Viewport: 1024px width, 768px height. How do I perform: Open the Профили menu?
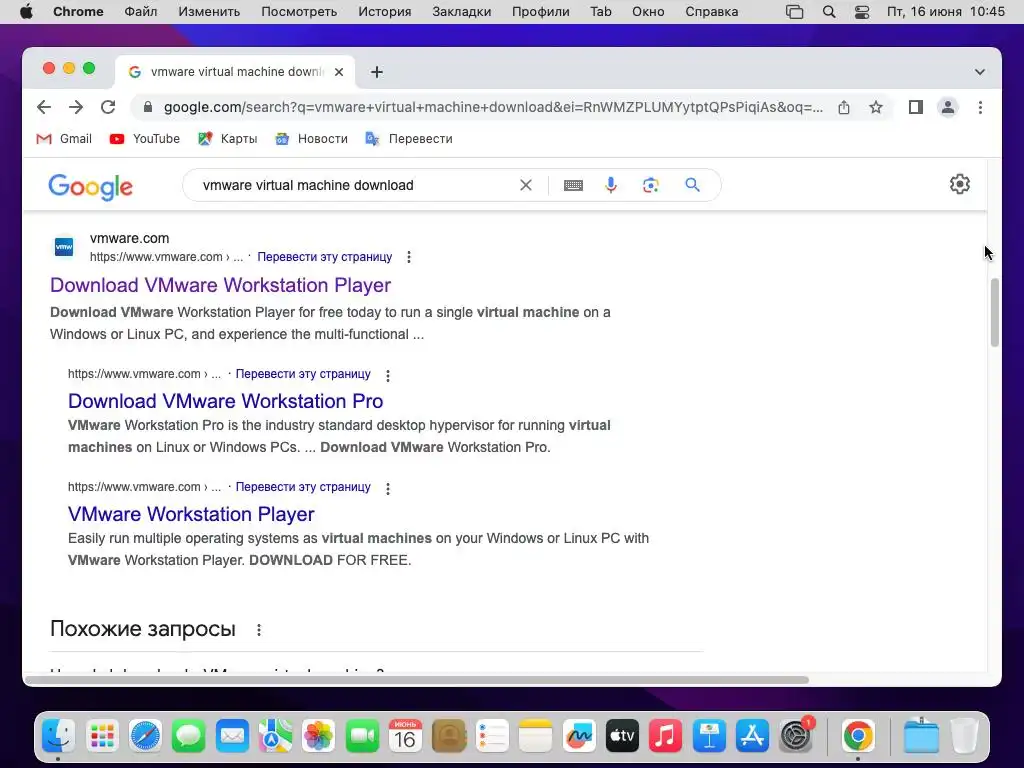point(541,12)
